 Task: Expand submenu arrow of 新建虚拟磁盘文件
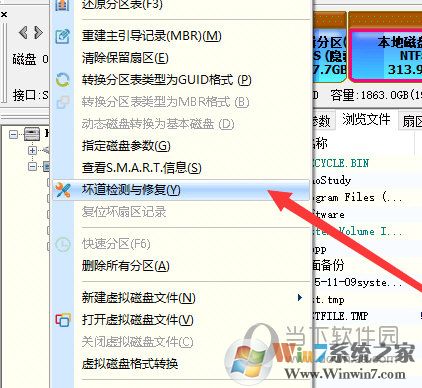300,297
